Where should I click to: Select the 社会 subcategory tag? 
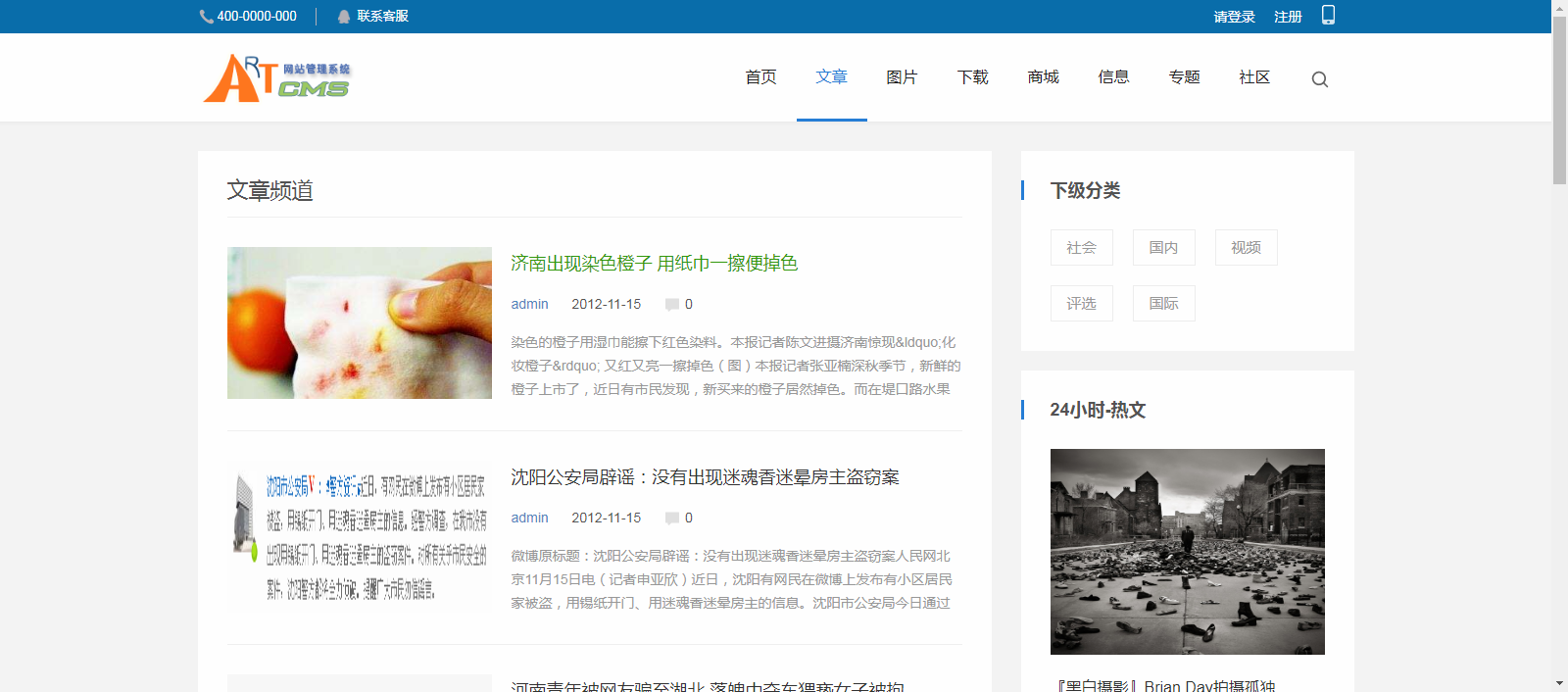1082,248
